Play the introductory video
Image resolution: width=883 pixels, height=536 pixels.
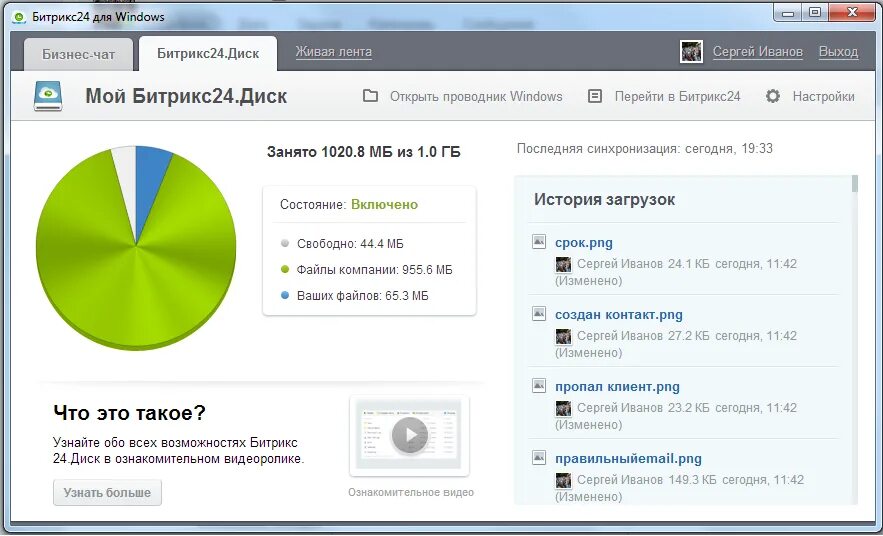(x=409, y=435)
